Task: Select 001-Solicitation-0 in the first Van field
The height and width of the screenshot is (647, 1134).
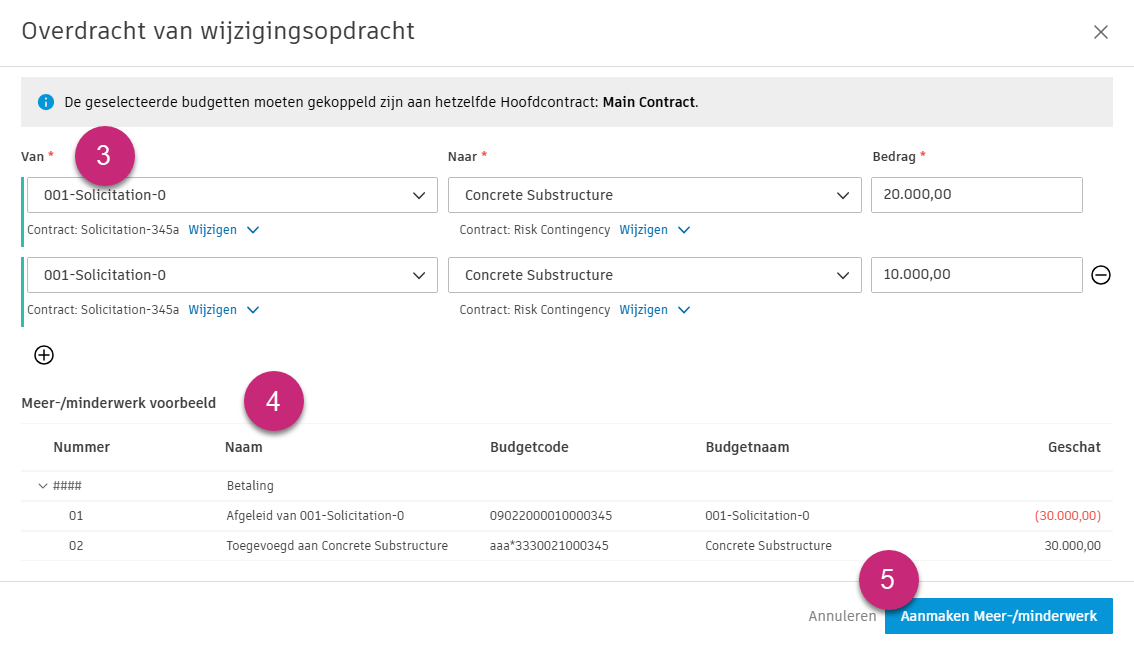Action: (x=200, y=195)
